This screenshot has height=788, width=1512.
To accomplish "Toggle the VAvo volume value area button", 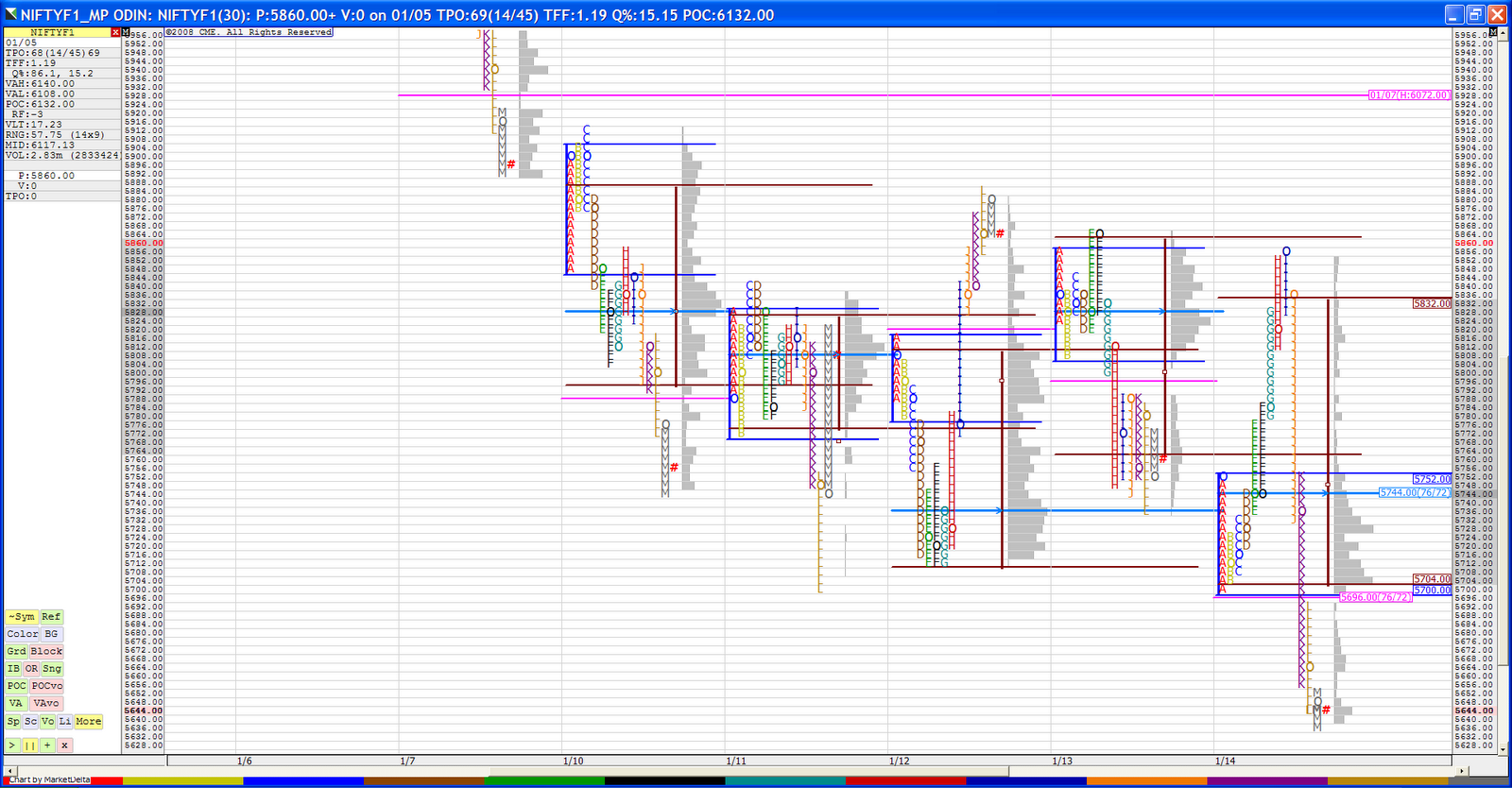I will click(x=46, y=703).
